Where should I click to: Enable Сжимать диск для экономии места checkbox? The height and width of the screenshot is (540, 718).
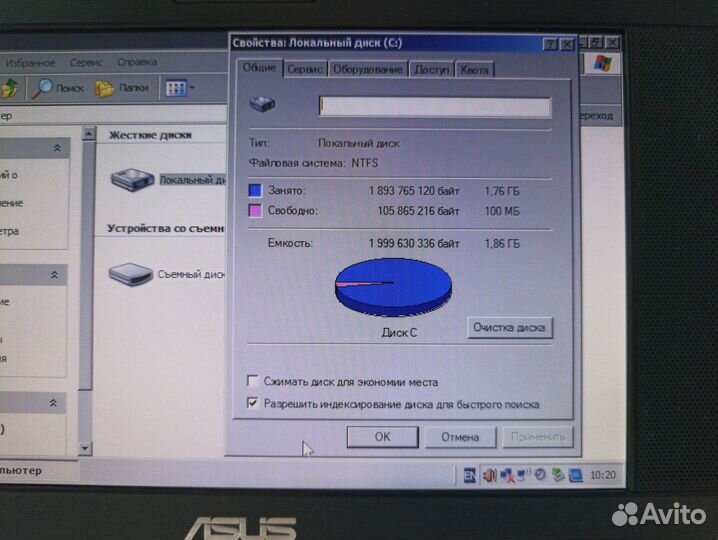[252, 381]
